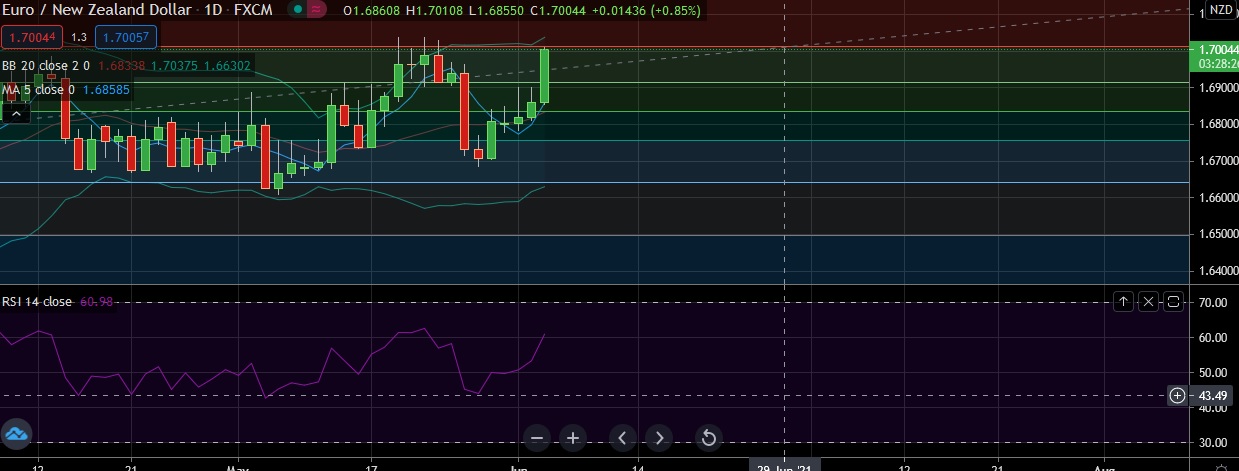Image resolution: width=1239 pixels, height=471 pixels.
Task: Click the RSI value 60.98 reading
Action: (x=95, y=301)
